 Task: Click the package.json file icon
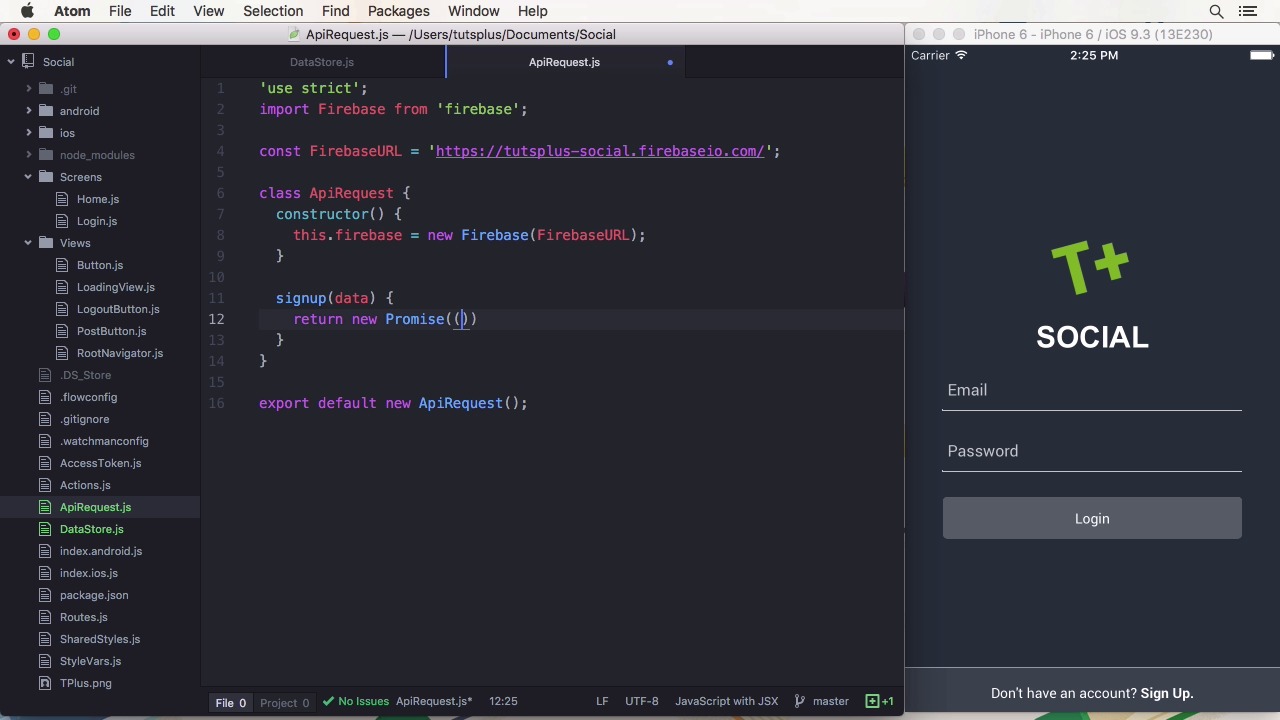coord(45,595)
